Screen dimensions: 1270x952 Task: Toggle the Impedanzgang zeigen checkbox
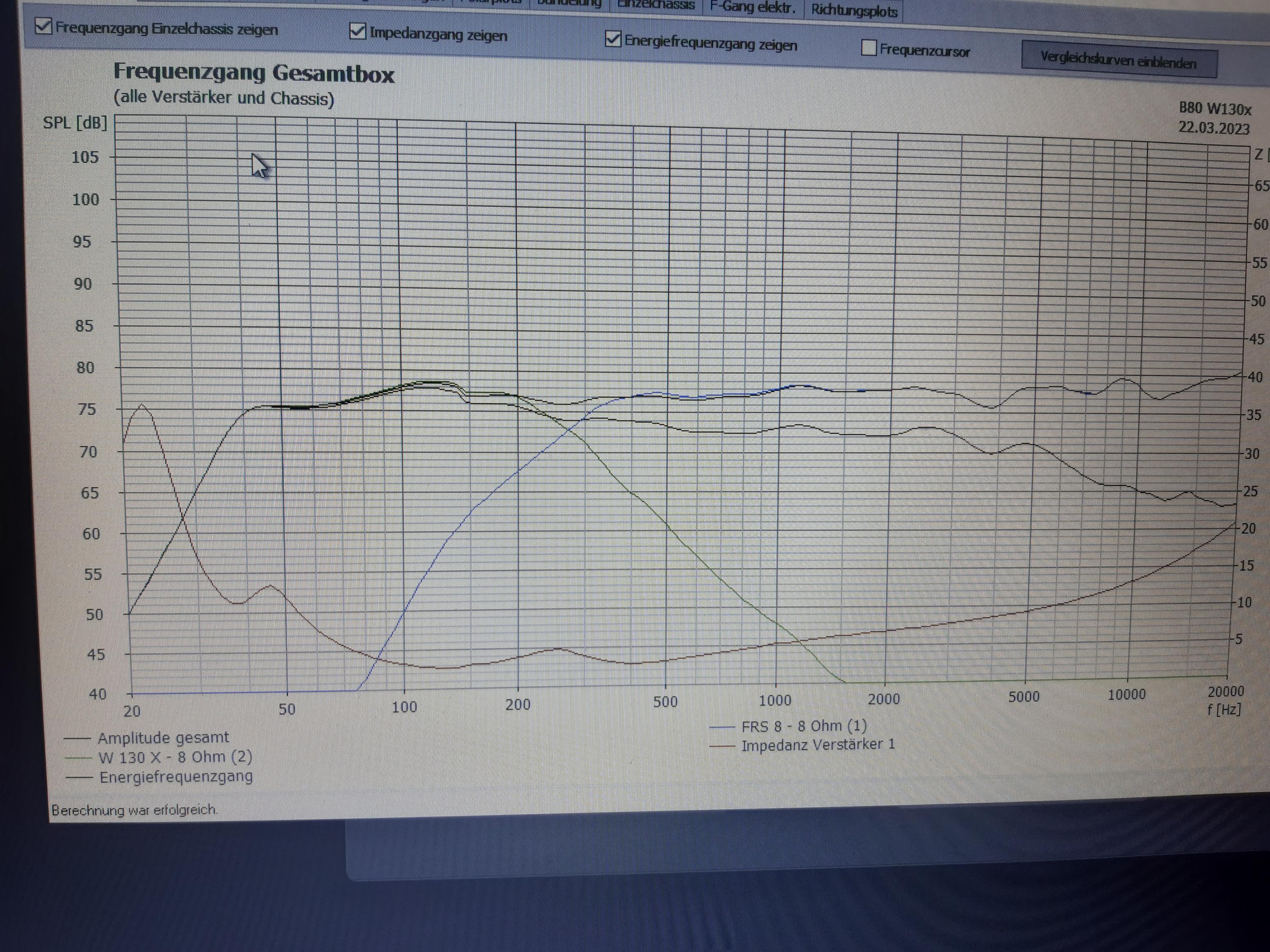coord(358,32)
